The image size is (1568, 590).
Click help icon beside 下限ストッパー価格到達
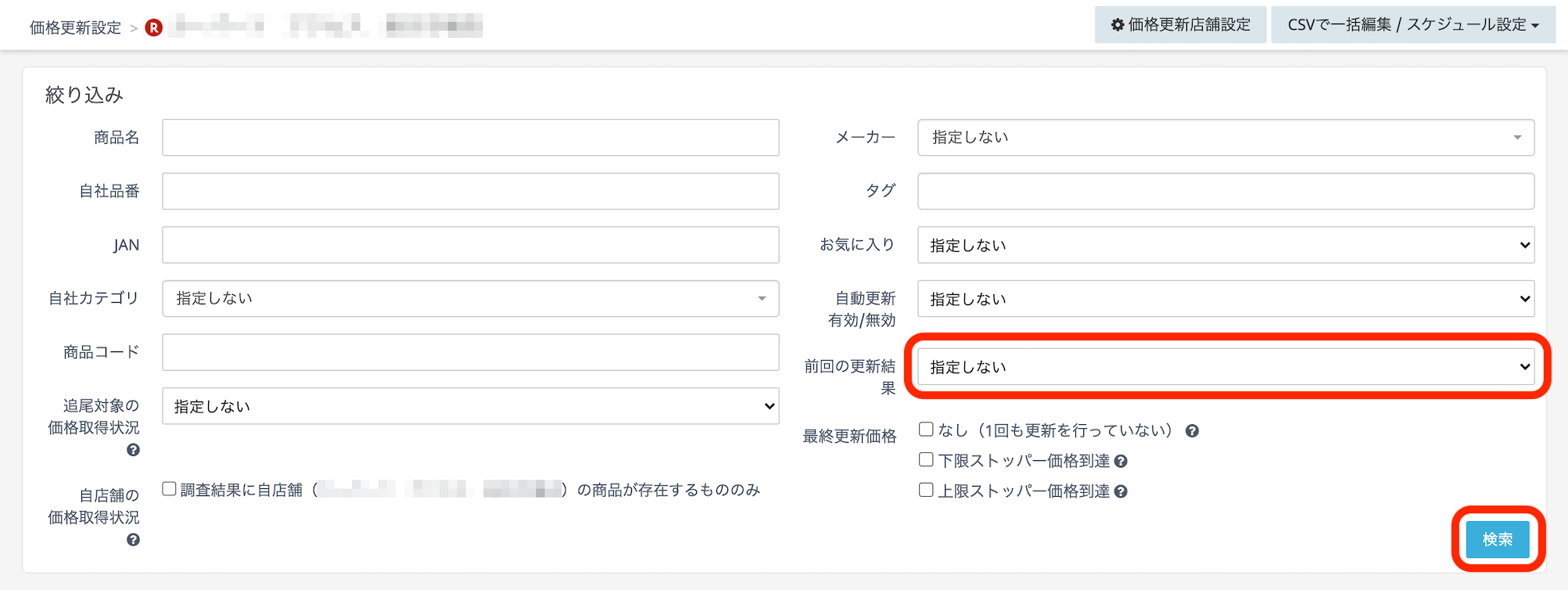coord(1121,462)
